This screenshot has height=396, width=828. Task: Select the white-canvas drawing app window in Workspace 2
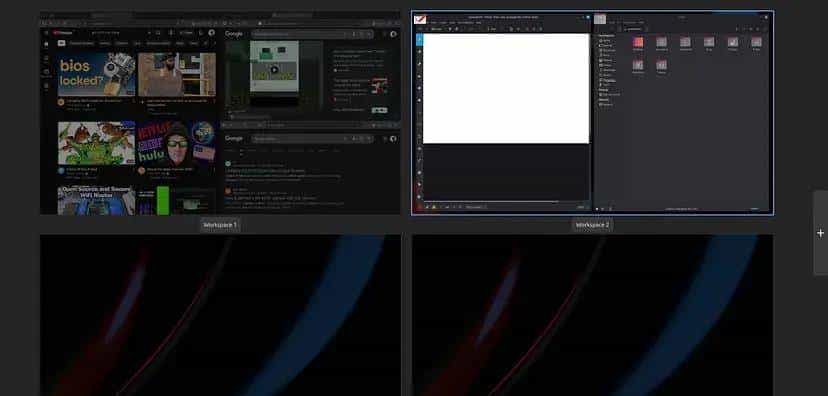click(x=502, y=113)
